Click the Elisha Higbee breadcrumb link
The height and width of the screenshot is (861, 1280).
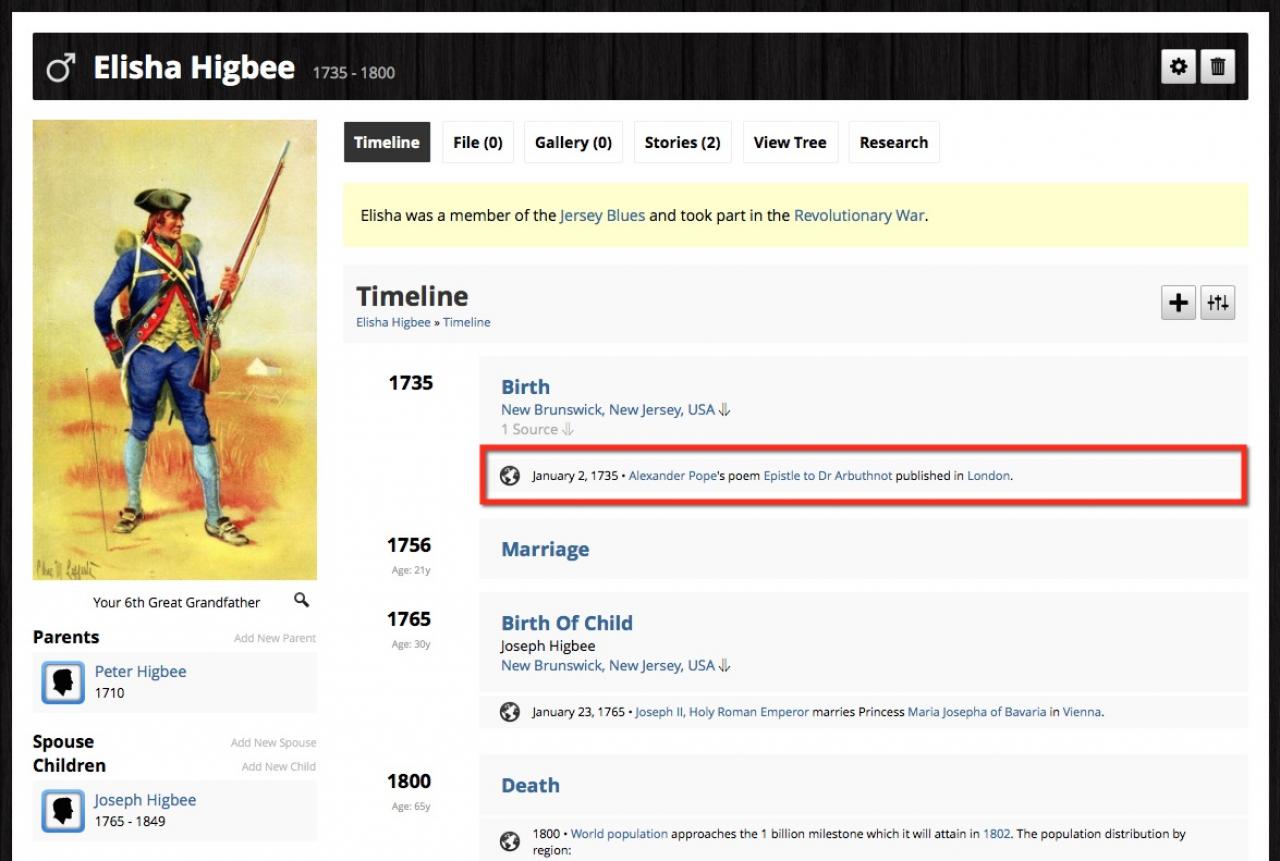pos(393,322)
